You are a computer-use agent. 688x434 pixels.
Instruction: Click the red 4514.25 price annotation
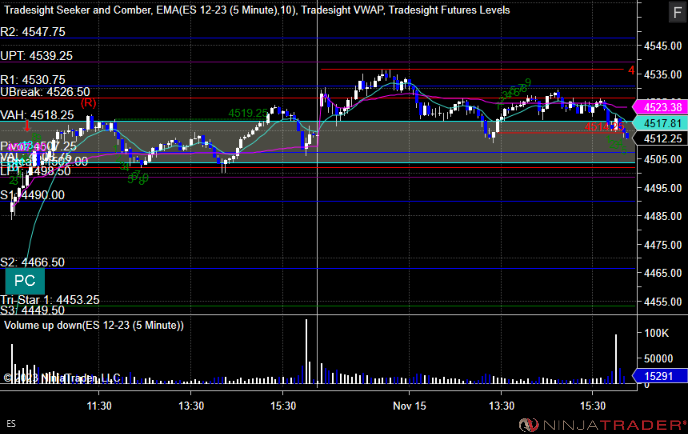click(604, 127)
